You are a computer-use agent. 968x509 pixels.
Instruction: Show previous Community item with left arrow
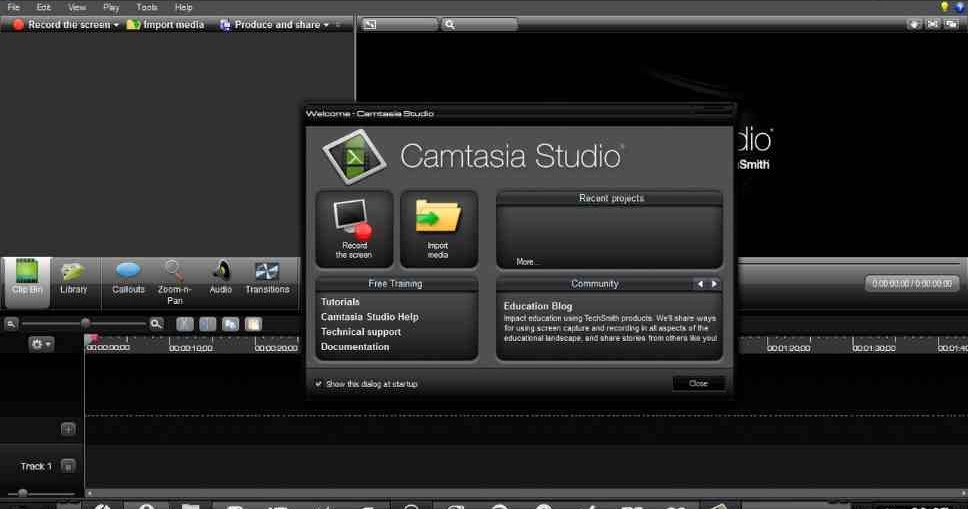coord(700,284)
